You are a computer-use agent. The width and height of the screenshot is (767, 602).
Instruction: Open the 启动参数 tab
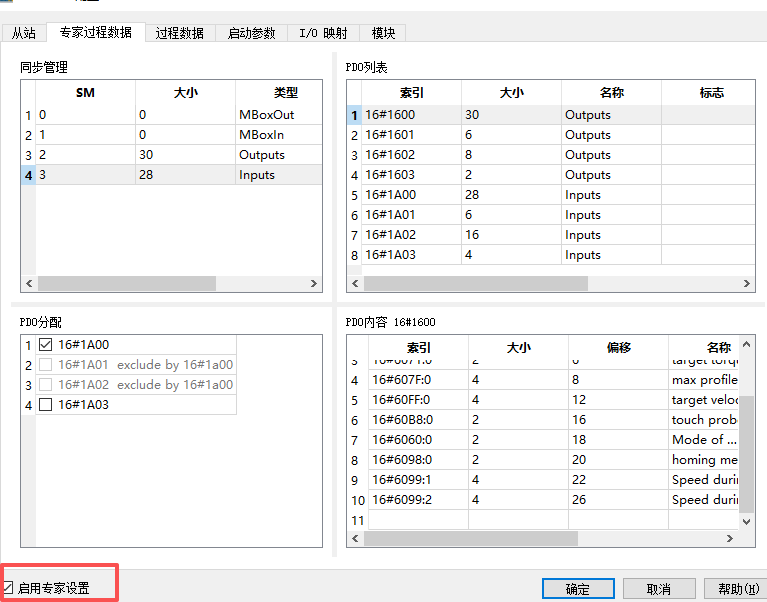251,33
